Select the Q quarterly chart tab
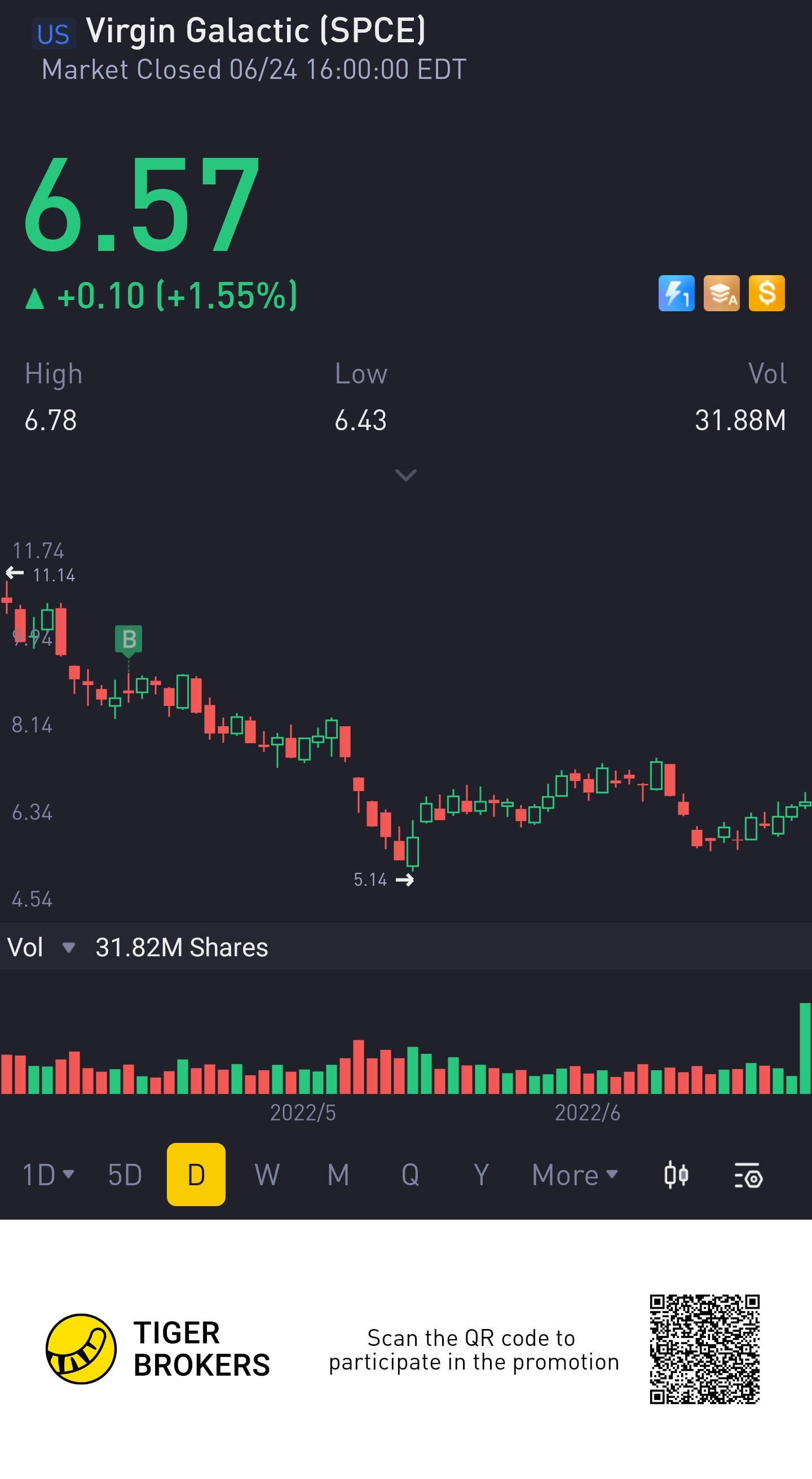Viewport: 812px width, 1479px height. point(410,1174)
